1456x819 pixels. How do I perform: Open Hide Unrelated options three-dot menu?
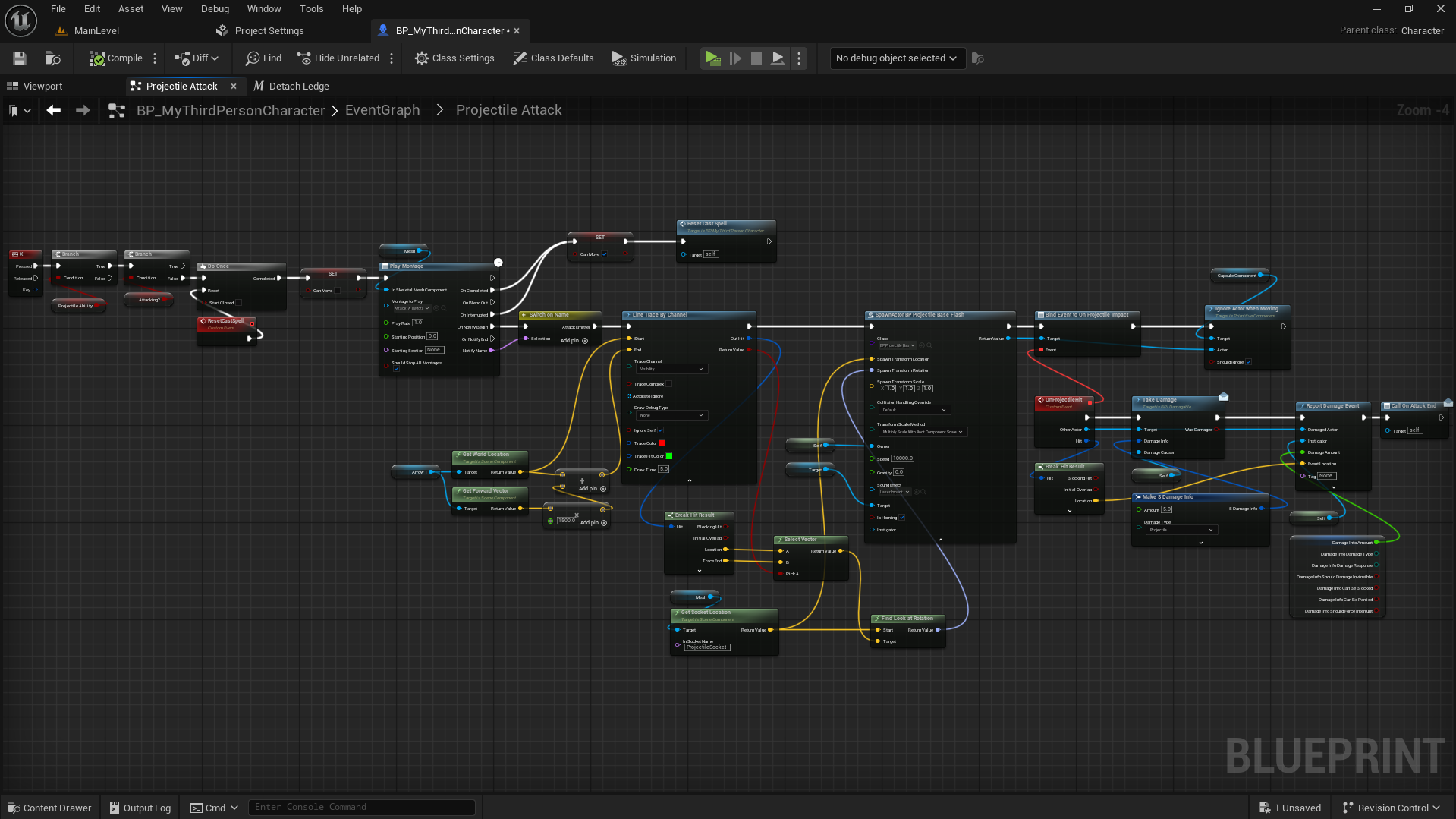pos(392,58)
